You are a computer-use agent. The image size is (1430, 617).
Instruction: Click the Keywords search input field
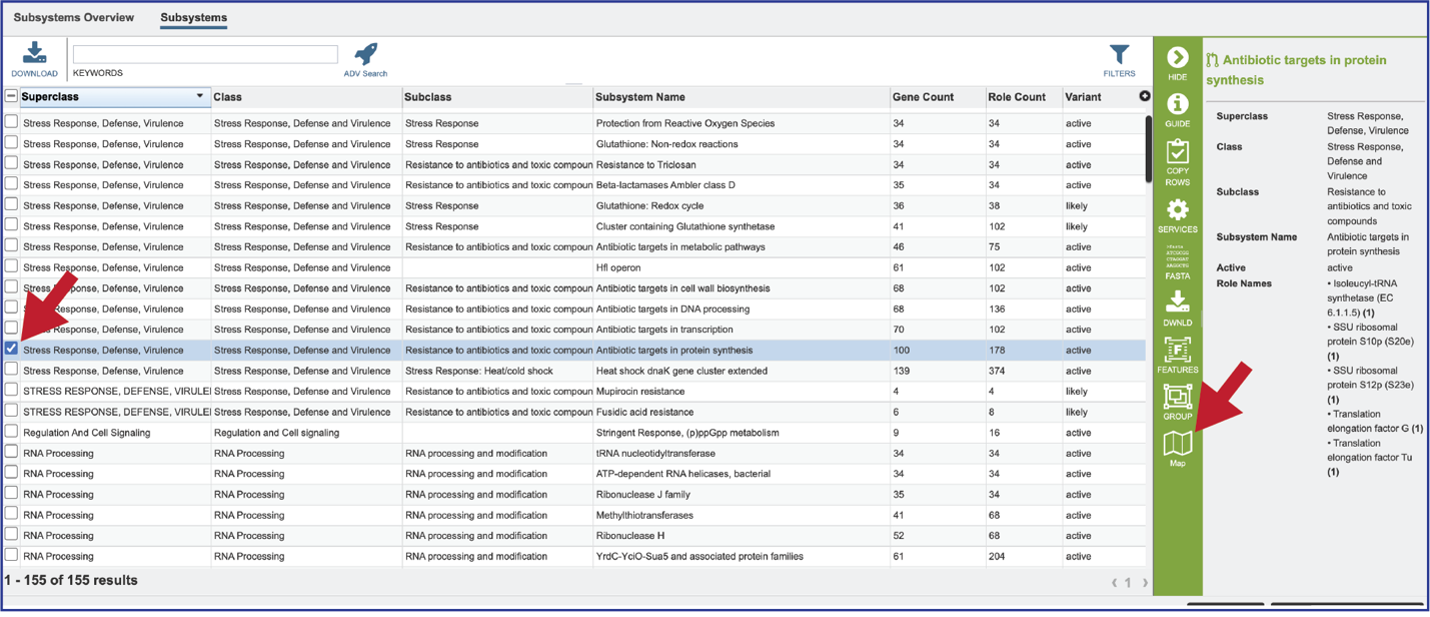tap(205, 54)
